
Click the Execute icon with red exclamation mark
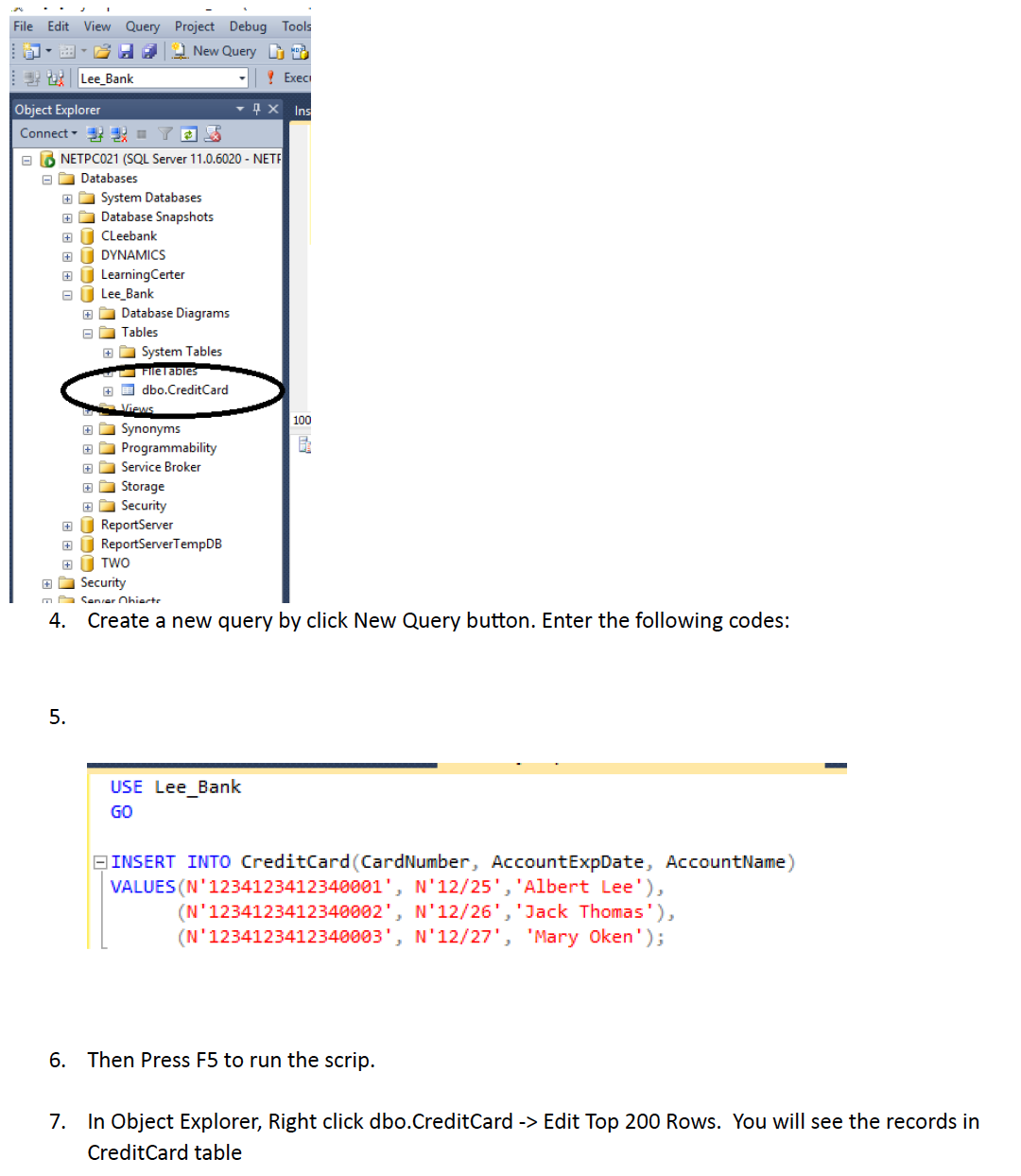click(270, 77)
